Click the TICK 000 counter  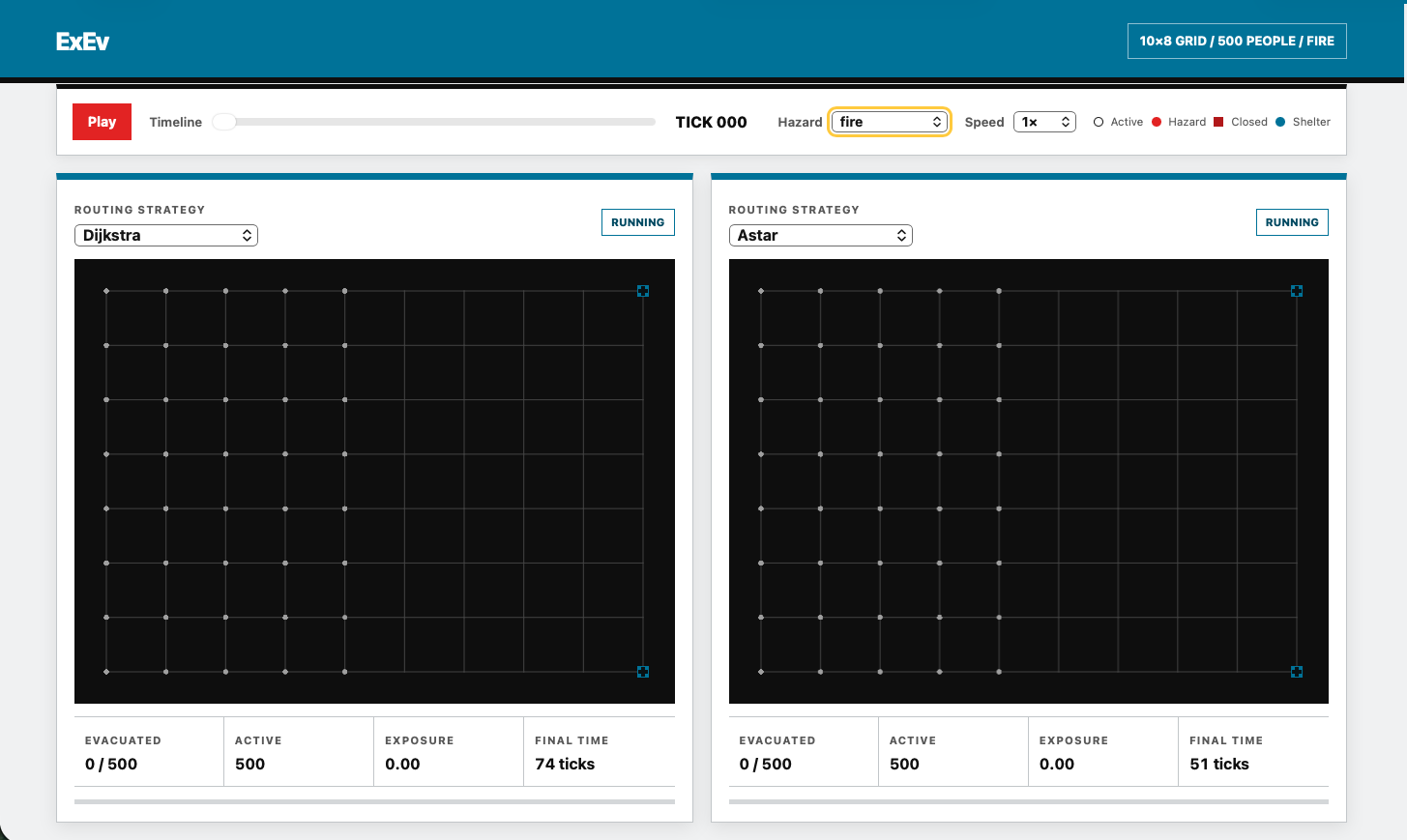coord(711,122)
